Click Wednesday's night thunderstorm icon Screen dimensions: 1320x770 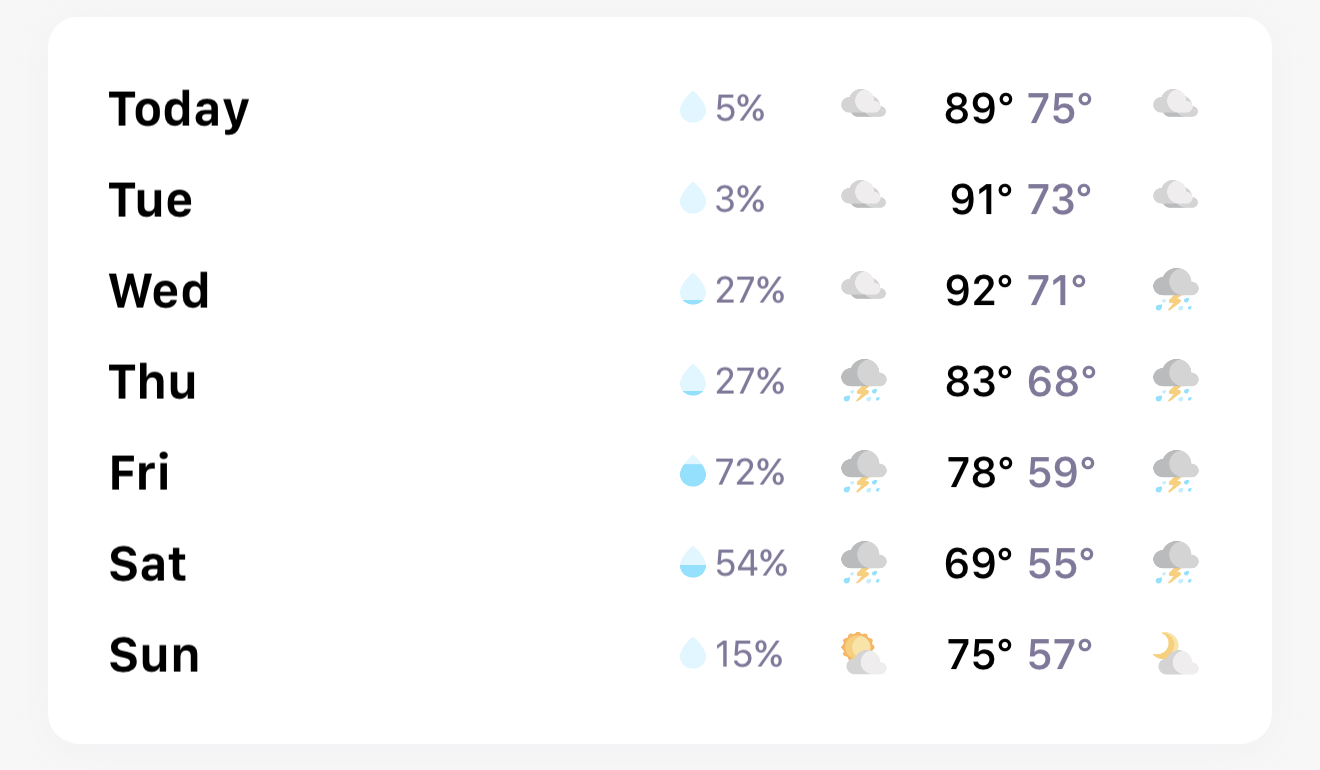(1175, 290)
